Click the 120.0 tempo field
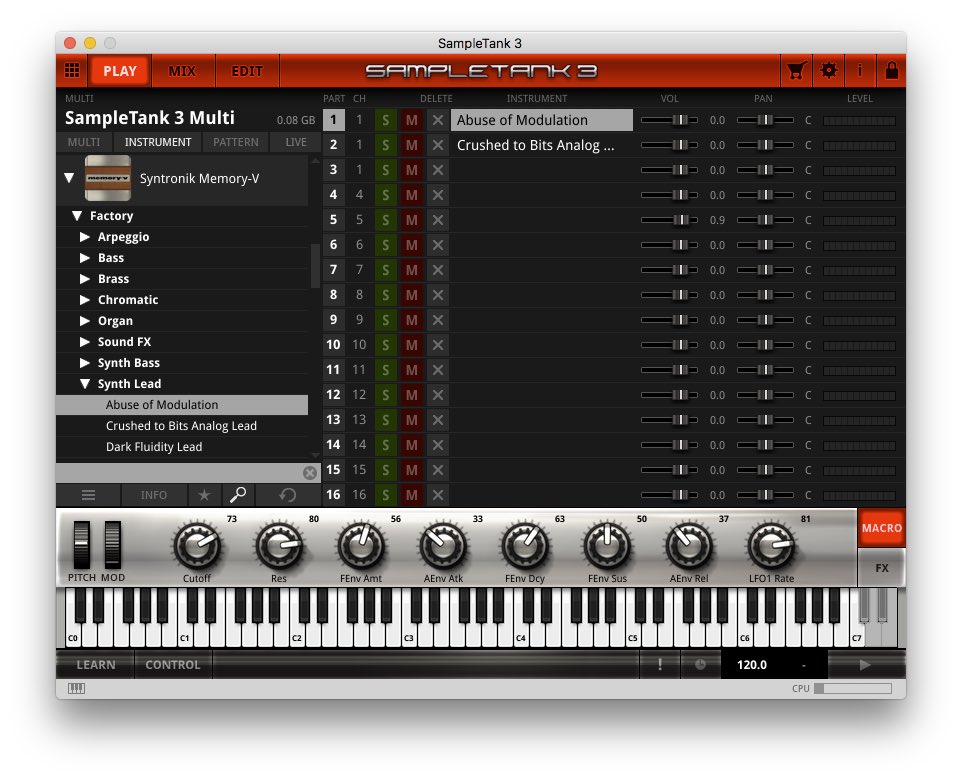Image resolution: width=962 pixels, height=779 pixels. (x=752, y=665)
